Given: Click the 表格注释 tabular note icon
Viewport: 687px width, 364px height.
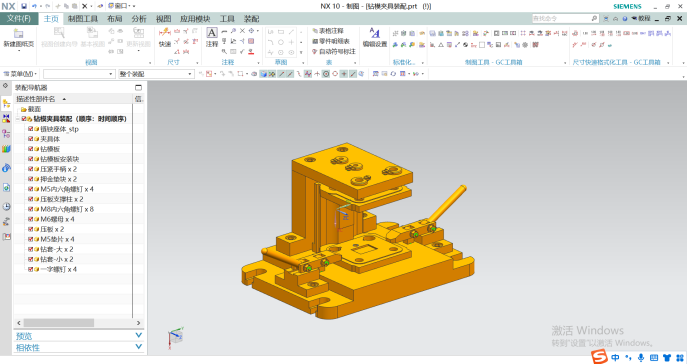Looking at the screenshot, I should click(315, 31).
